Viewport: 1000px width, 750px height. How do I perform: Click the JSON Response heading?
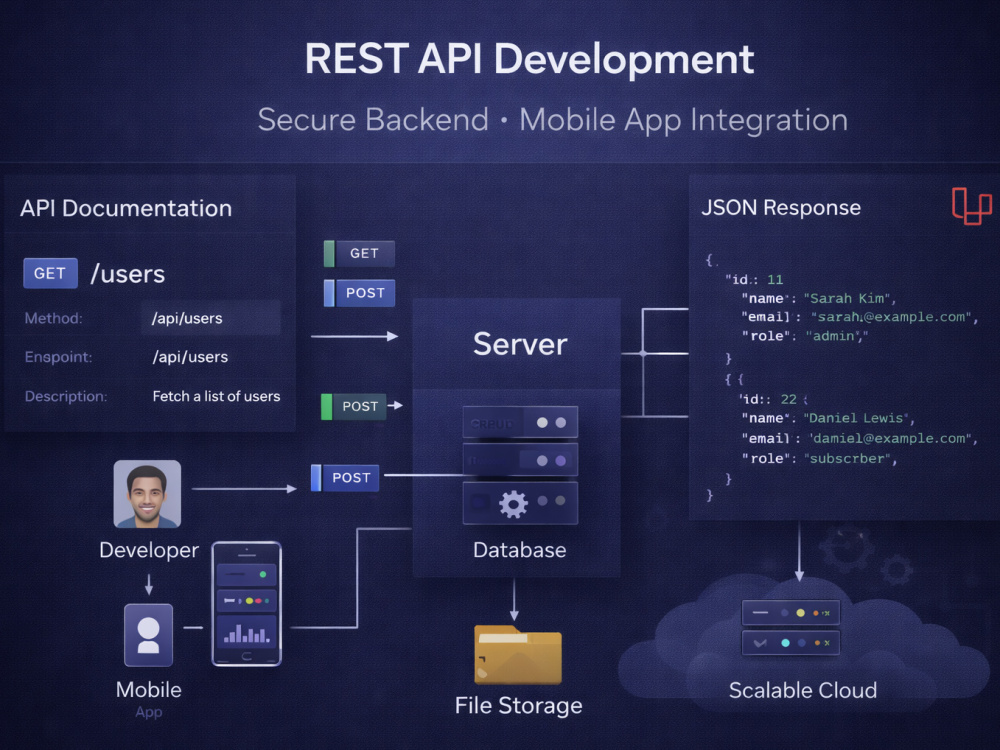coord(781,207)
